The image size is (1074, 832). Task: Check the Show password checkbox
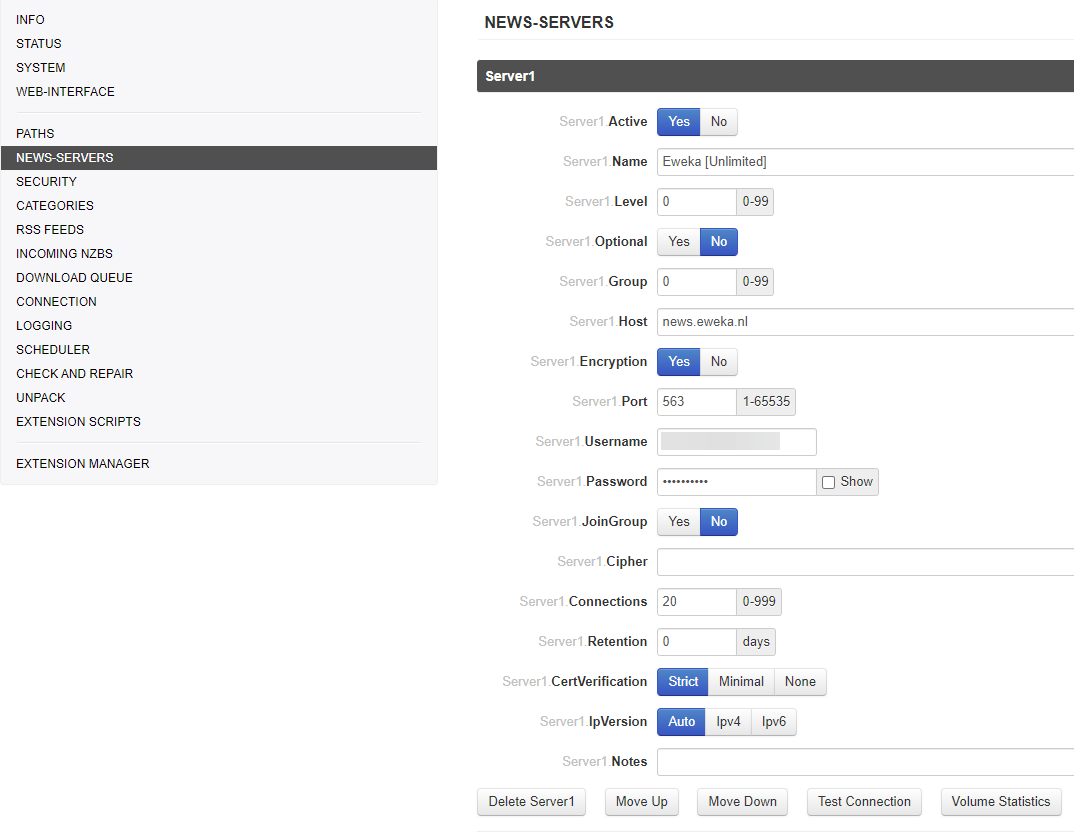pyautogui.click(x=828, y=482)
